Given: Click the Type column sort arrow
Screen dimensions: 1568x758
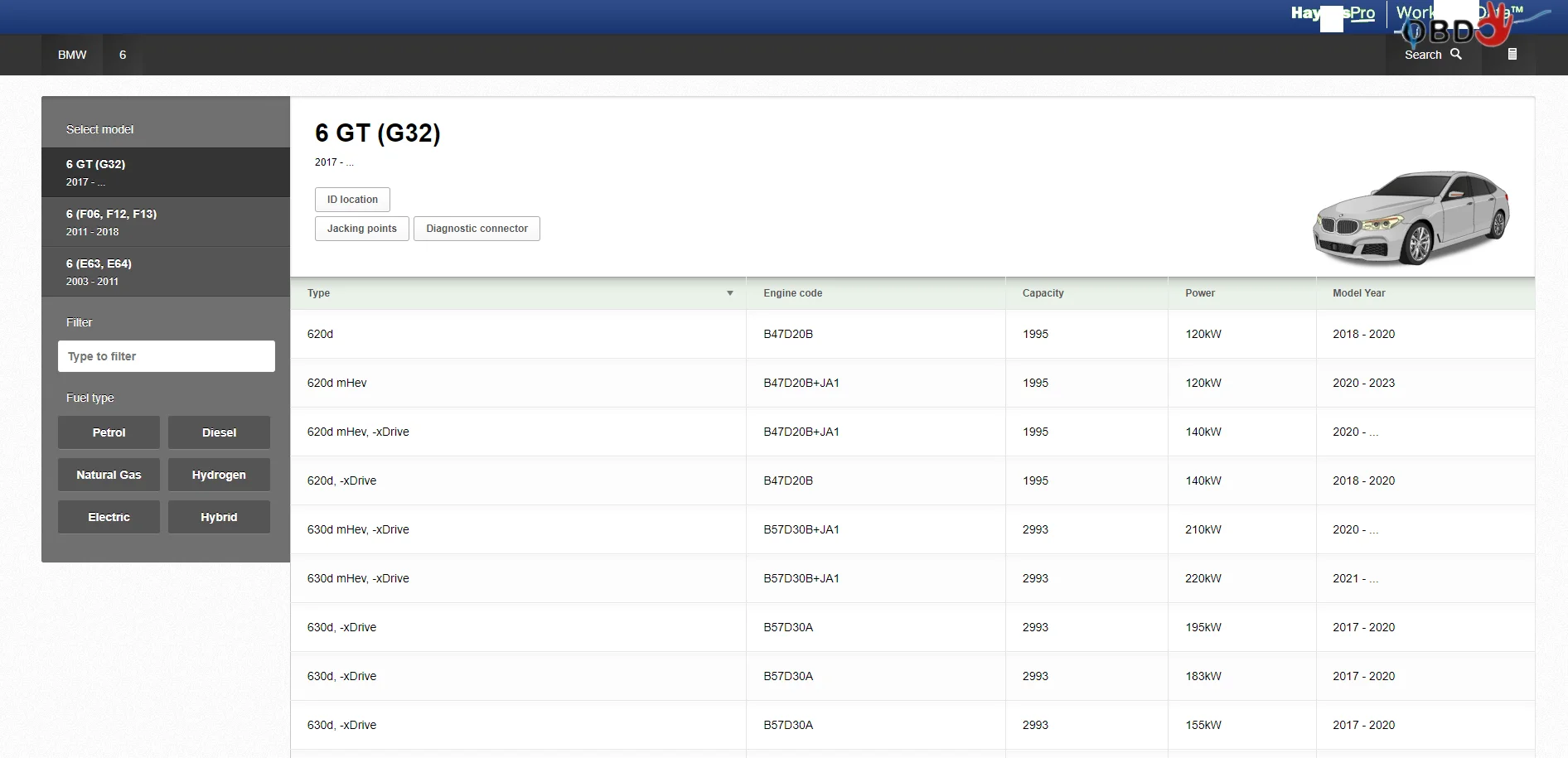Looking at the screenshot, I should click(x=729, y=293).
